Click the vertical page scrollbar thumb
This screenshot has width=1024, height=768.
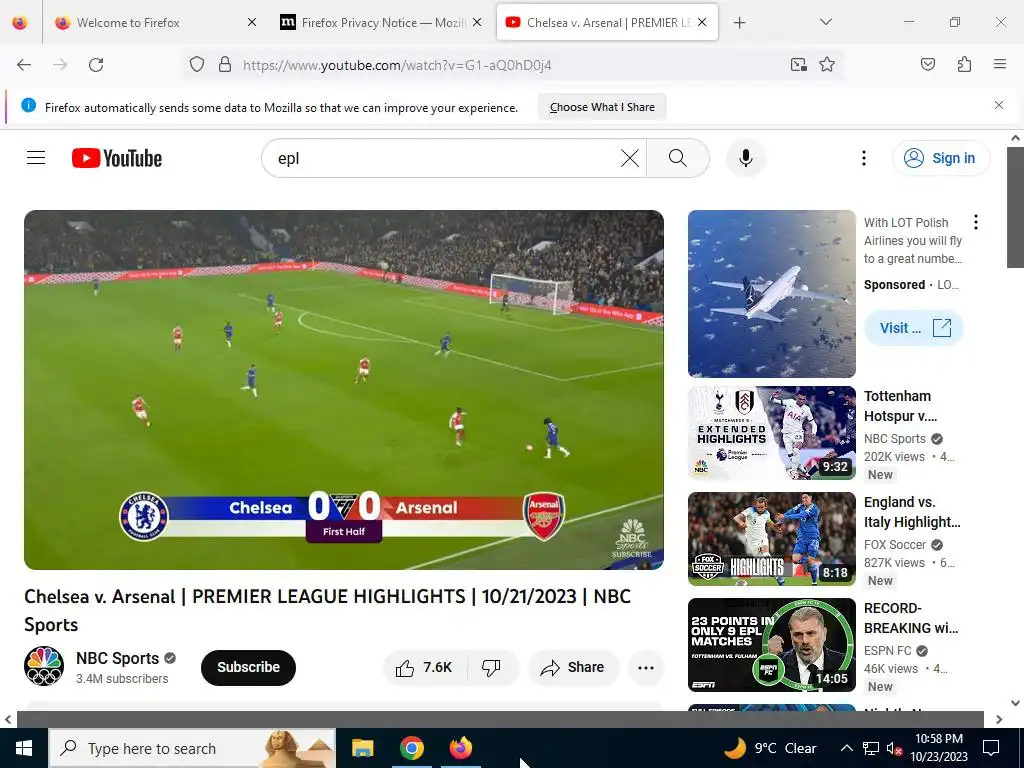1015,207
